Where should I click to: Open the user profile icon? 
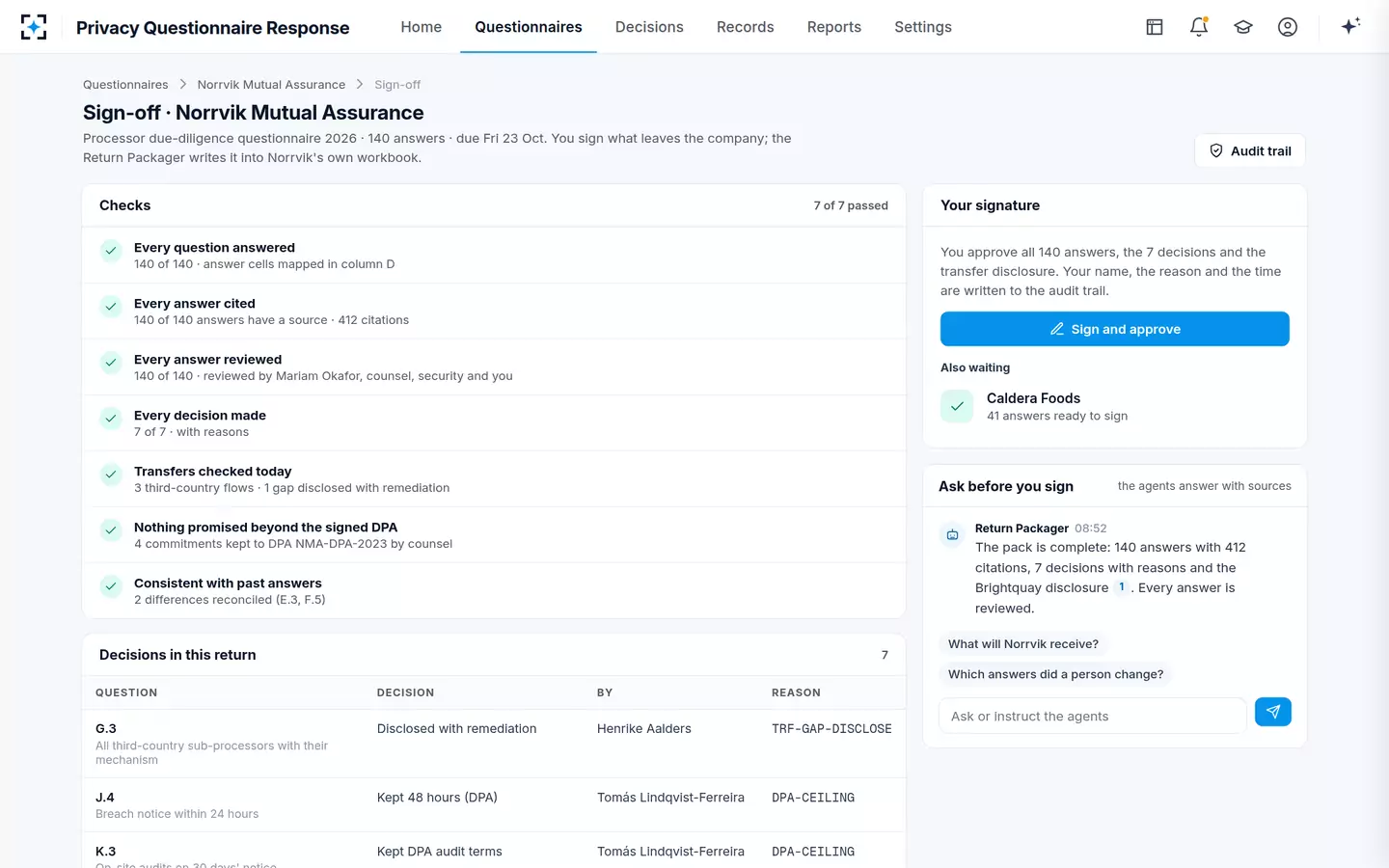coord(1288,27)
